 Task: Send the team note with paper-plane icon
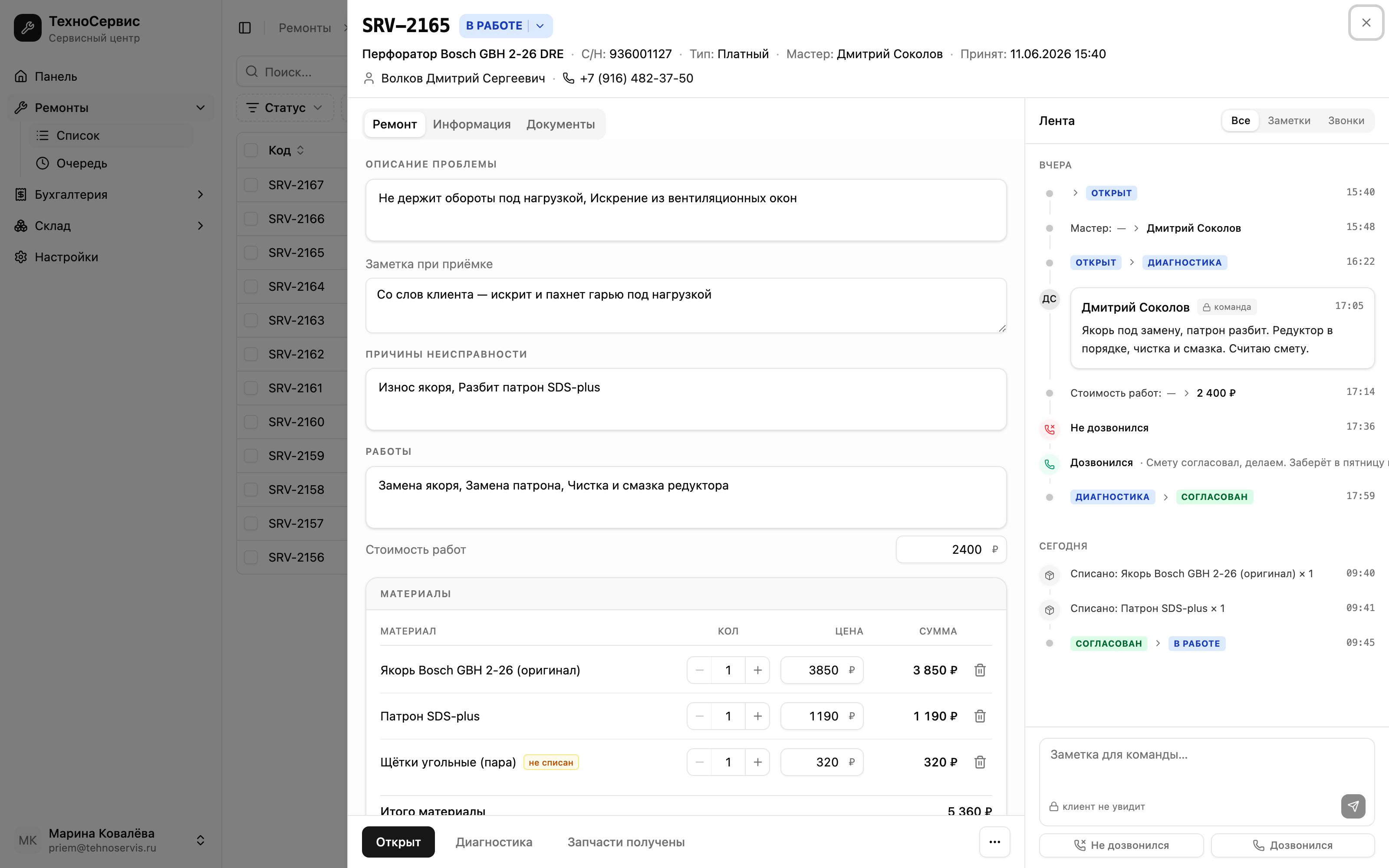pos(1353,806)
